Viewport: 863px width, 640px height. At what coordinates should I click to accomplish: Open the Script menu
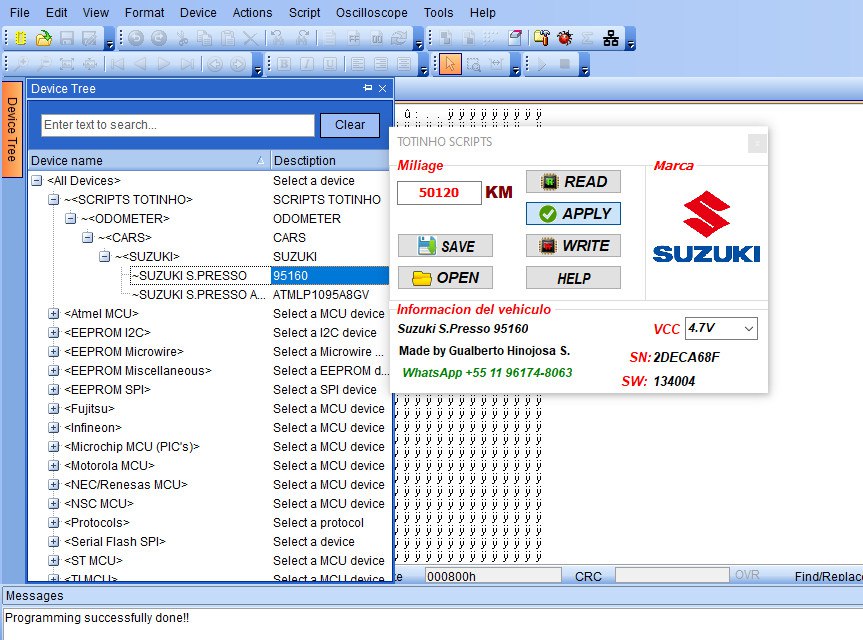(304, 13)
